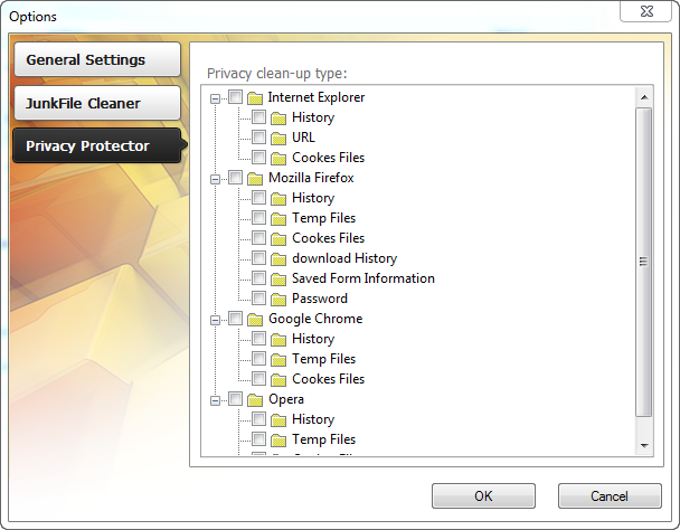This screenshot has width=680, height=530.
Task: Click folder icon beside IE History
Action: (x=278, y=118)
